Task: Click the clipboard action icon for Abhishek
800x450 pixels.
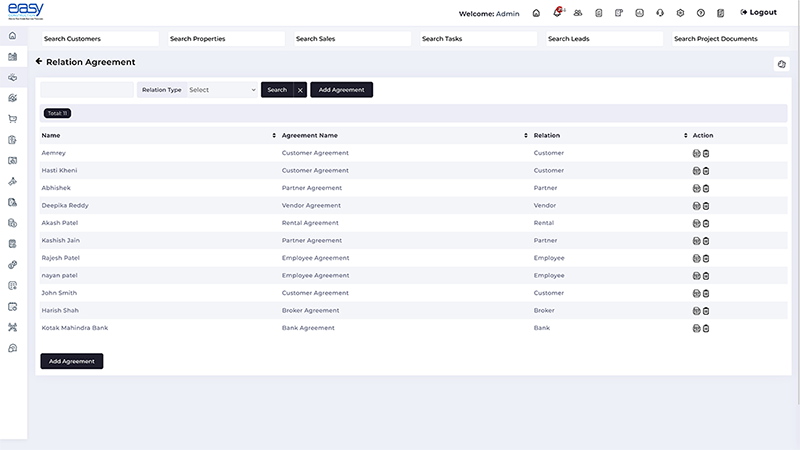Action: [x=706, y=188]
